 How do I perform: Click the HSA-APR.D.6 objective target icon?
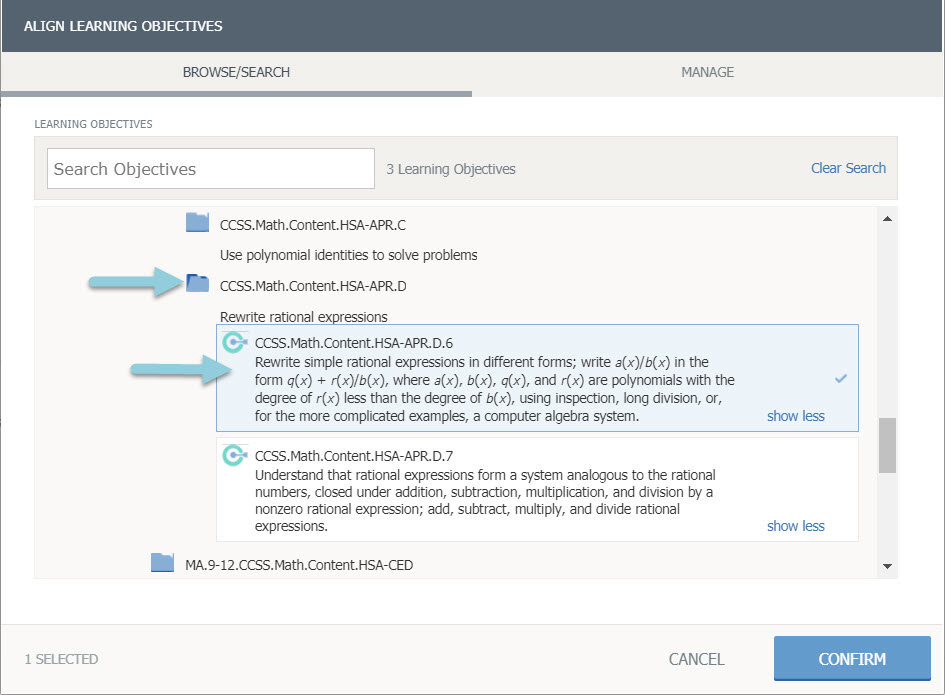click(x=233, y=343)
